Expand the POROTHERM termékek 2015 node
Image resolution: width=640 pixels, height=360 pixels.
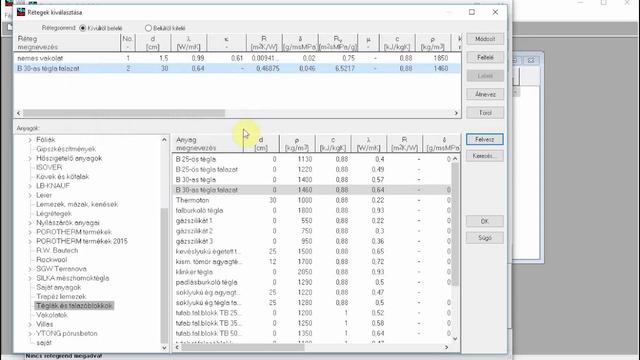(30, 241)
